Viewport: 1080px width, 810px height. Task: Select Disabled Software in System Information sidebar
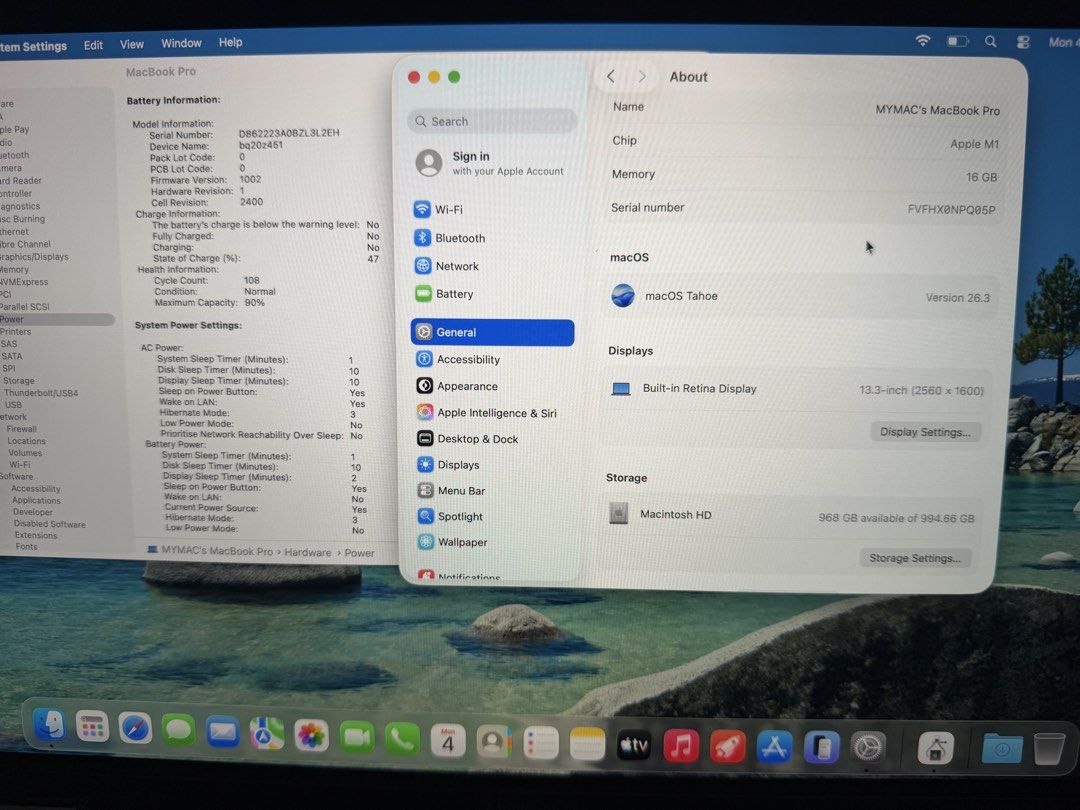coord(50,523)
